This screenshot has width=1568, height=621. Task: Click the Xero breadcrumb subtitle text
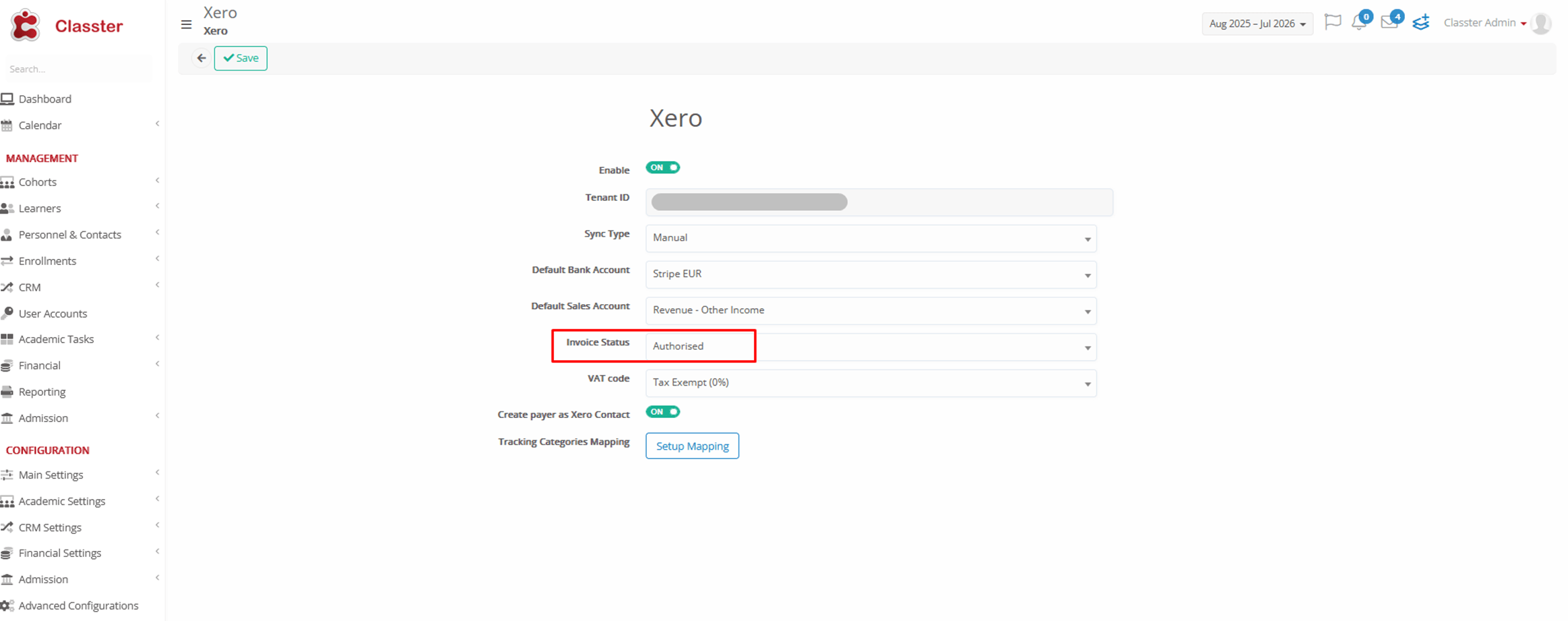[x=216, y=31]
